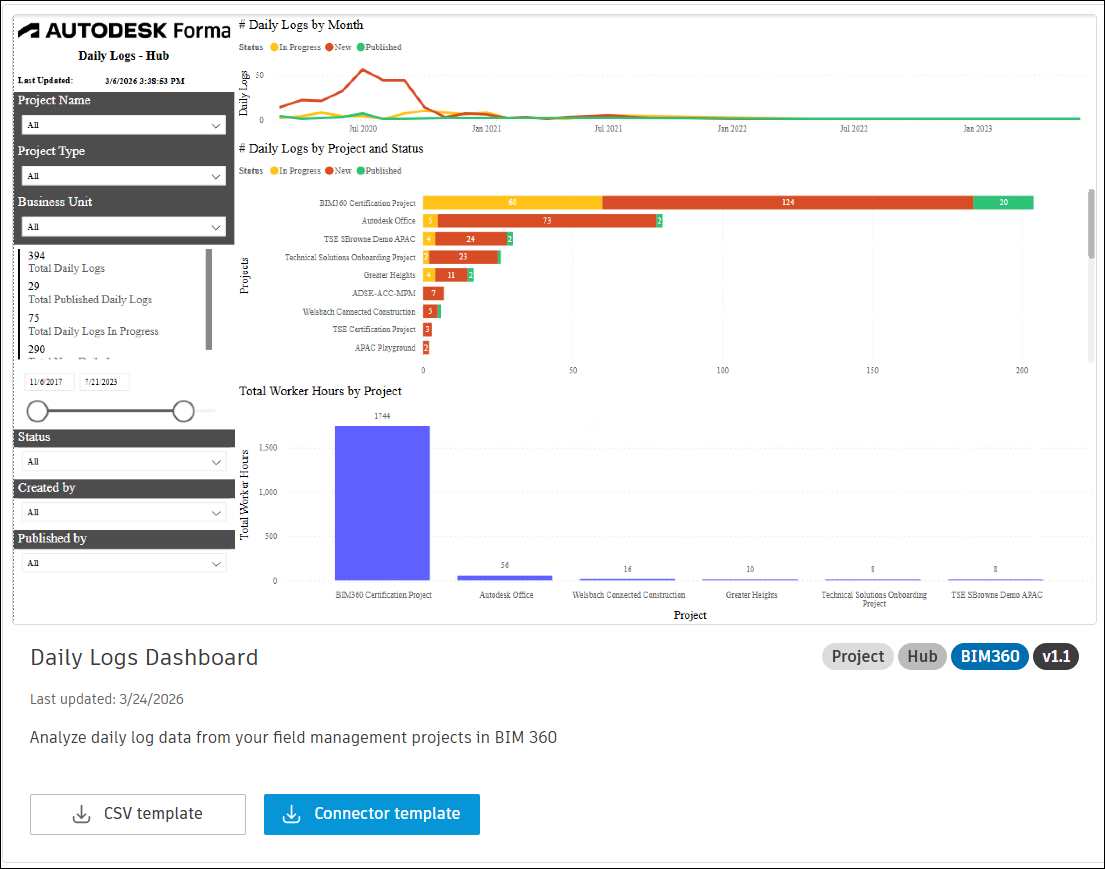Screen dimensions: 1105x869
Task: Click the 'Daily Logs - Hub' heading
Action: (123, 56)
